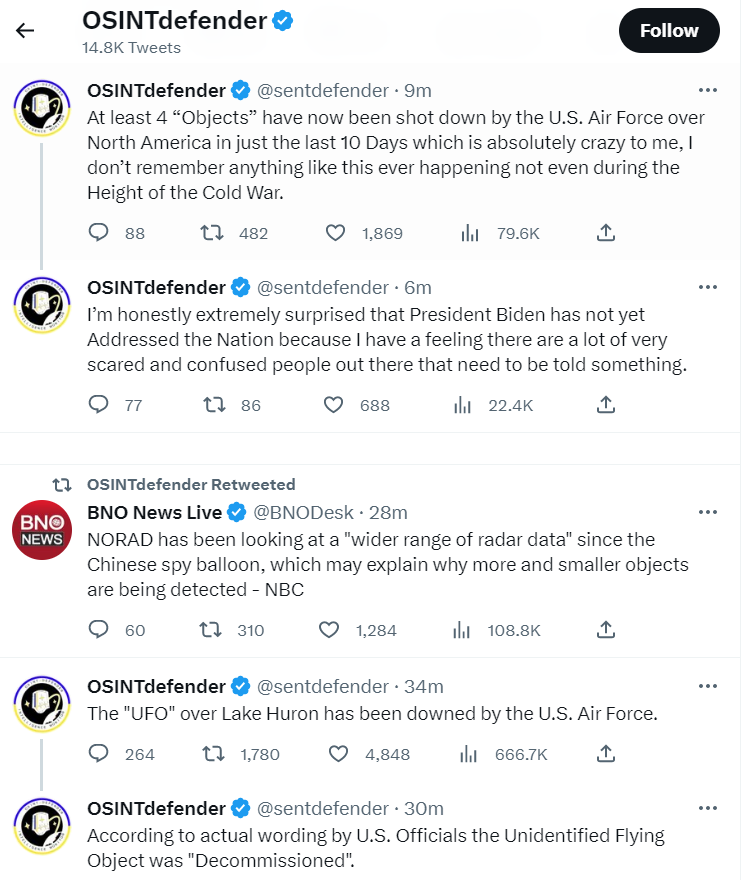
Task: Open more options for the 6m tweet
Action: 708,287
